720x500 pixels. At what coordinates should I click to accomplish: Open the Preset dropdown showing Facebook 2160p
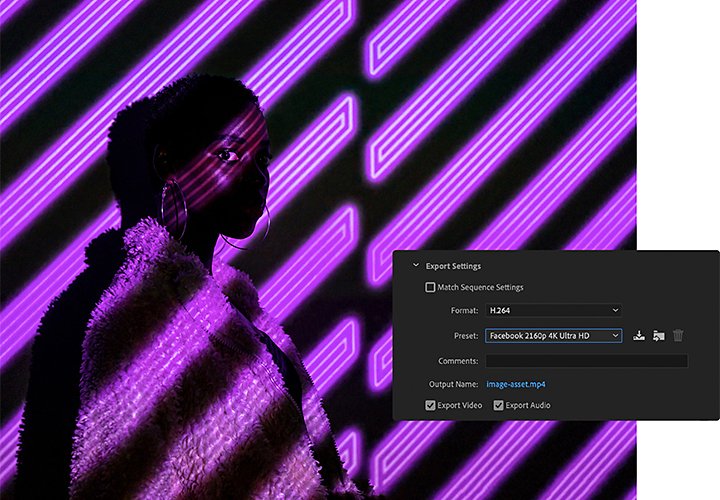pos(553,336)
